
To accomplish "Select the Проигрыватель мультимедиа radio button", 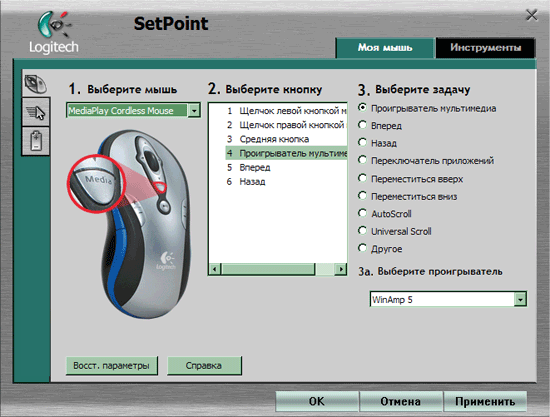I will [x=362, y=108].
